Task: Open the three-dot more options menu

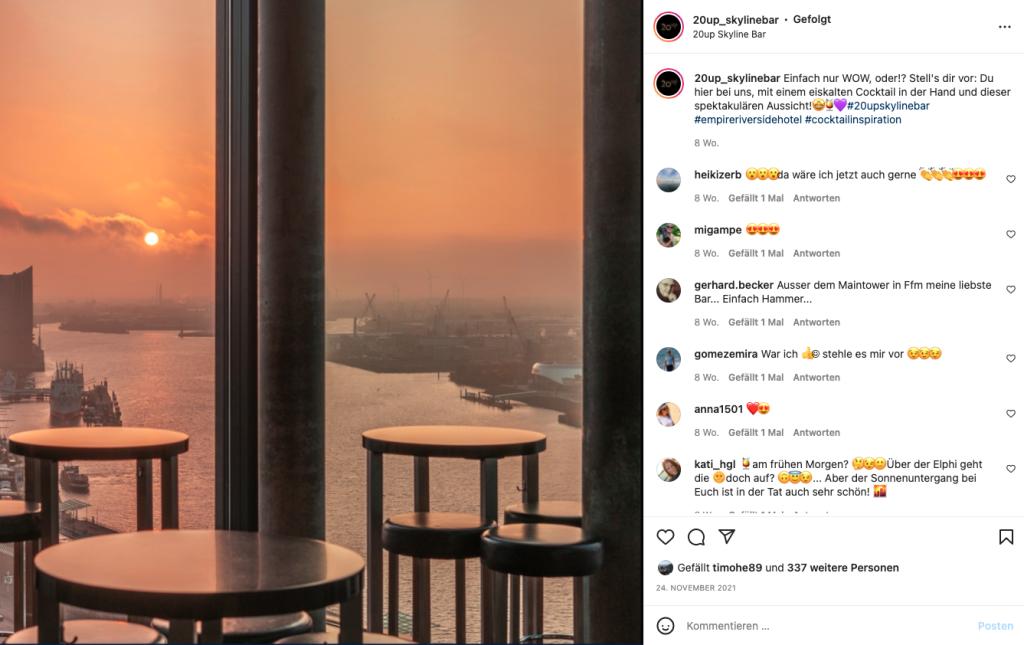Action: tap(1004, 27)
